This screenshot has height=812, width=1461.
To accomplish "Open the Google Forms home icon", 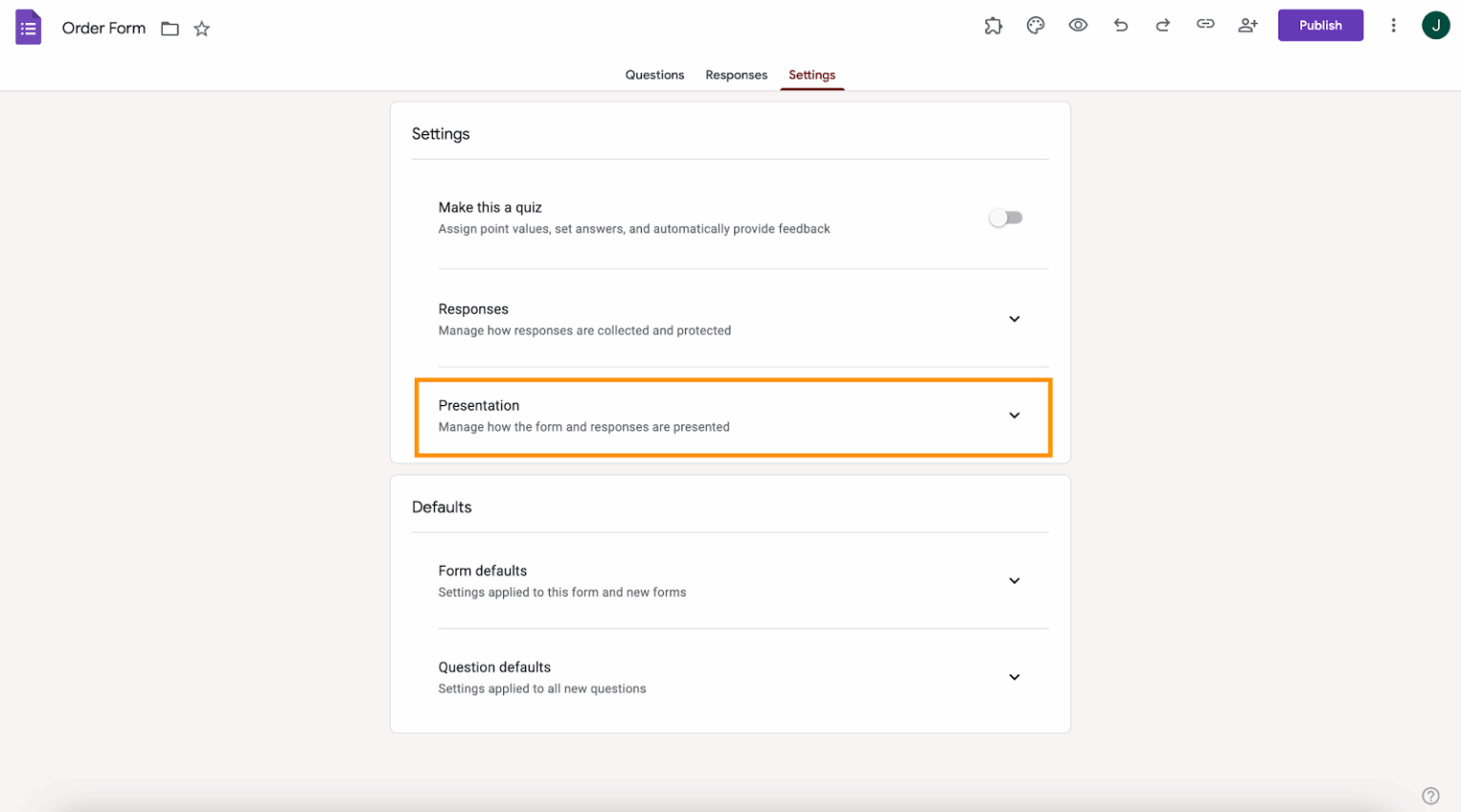I will 28,27.
